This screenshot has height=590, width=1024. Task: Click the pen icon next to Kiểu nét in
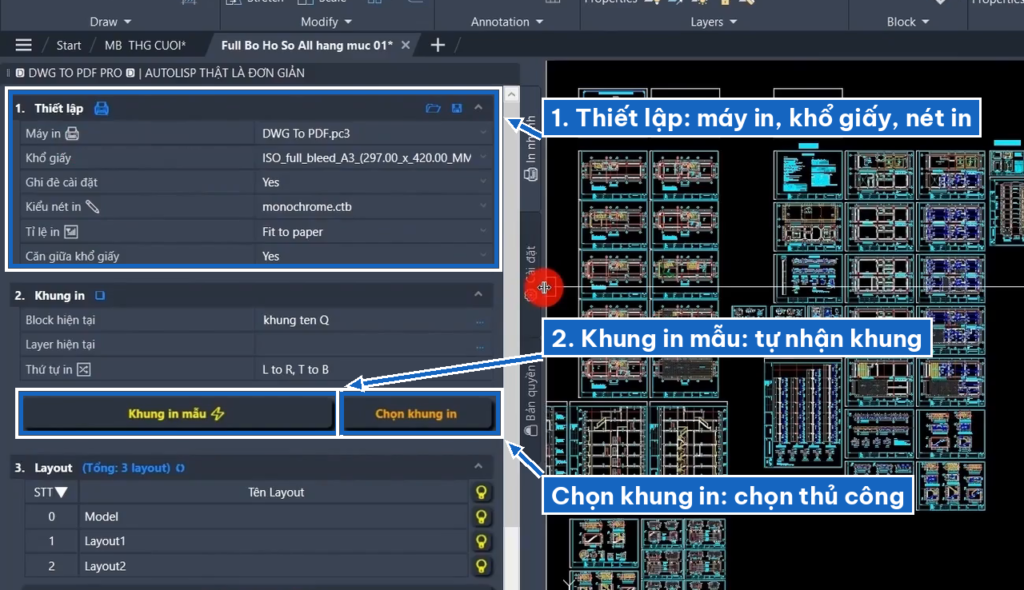(93, 206)
